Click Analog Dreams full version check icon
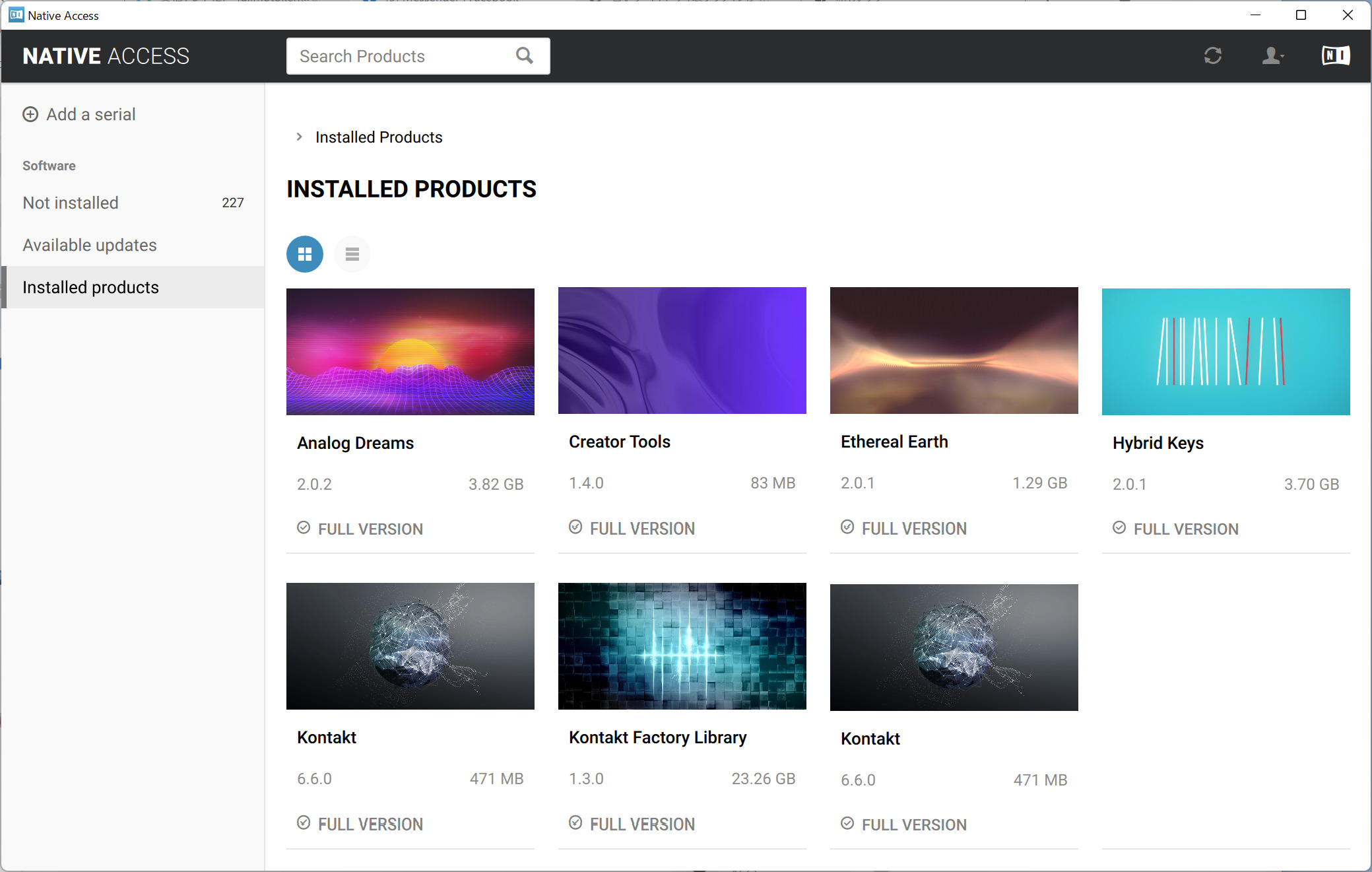This screenshot has height=872, width=1372. point(304,527)
